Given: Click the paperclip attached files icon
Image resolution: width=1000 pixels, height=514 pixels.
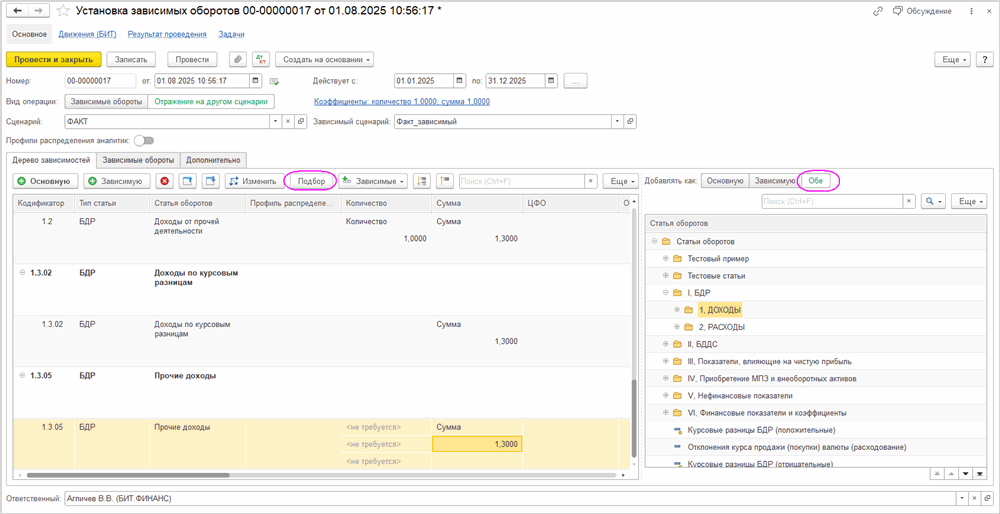Looking at the screenshot, I should [x=238, y=60].
